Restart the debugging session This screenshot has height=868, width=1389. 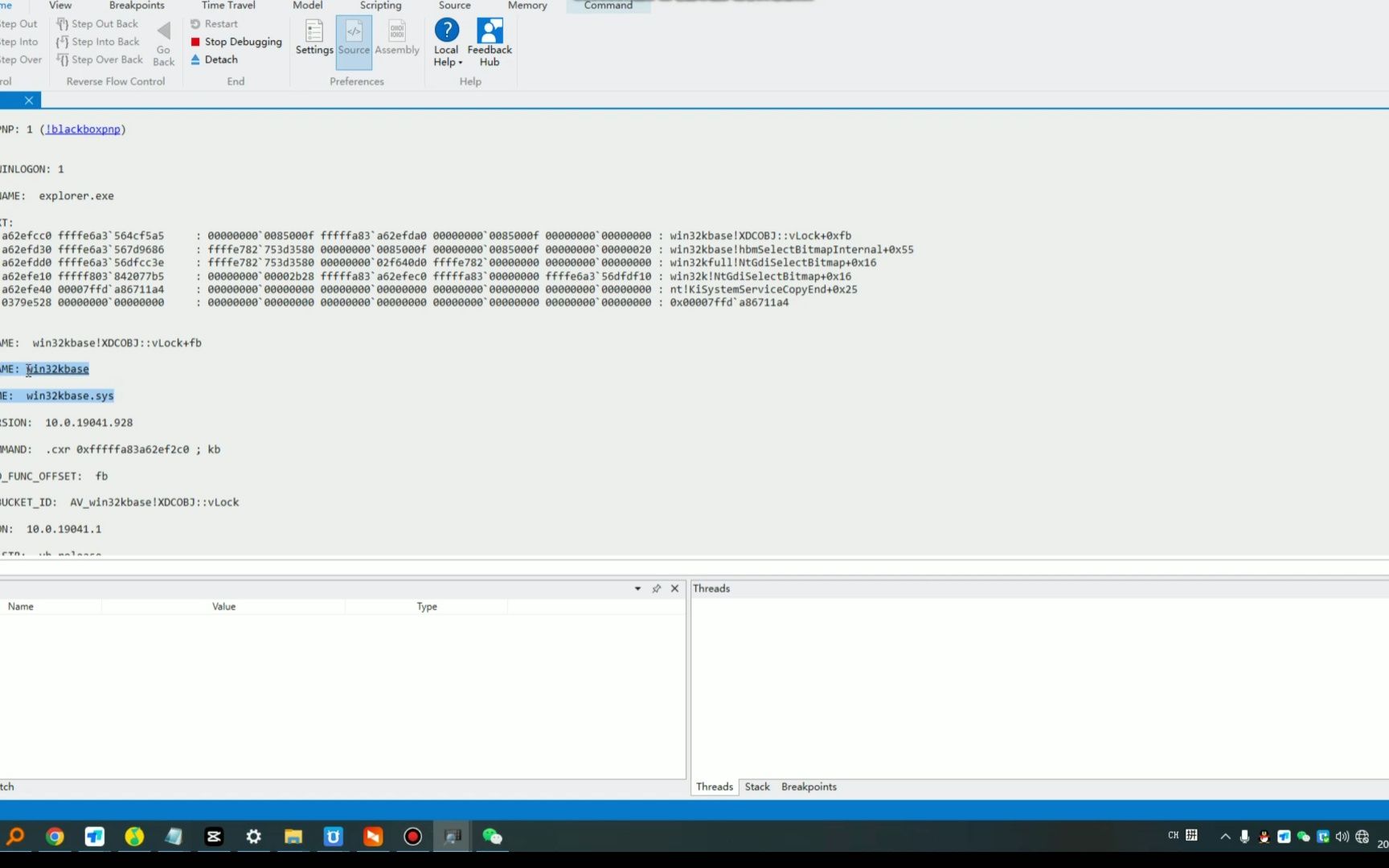coord(214,24)
